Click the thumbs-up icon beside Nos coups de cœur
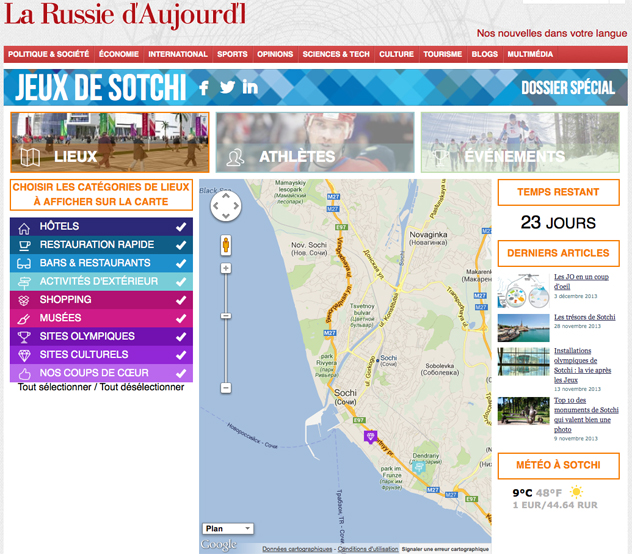This screenshot has height=554, width=632. [24, 374]
